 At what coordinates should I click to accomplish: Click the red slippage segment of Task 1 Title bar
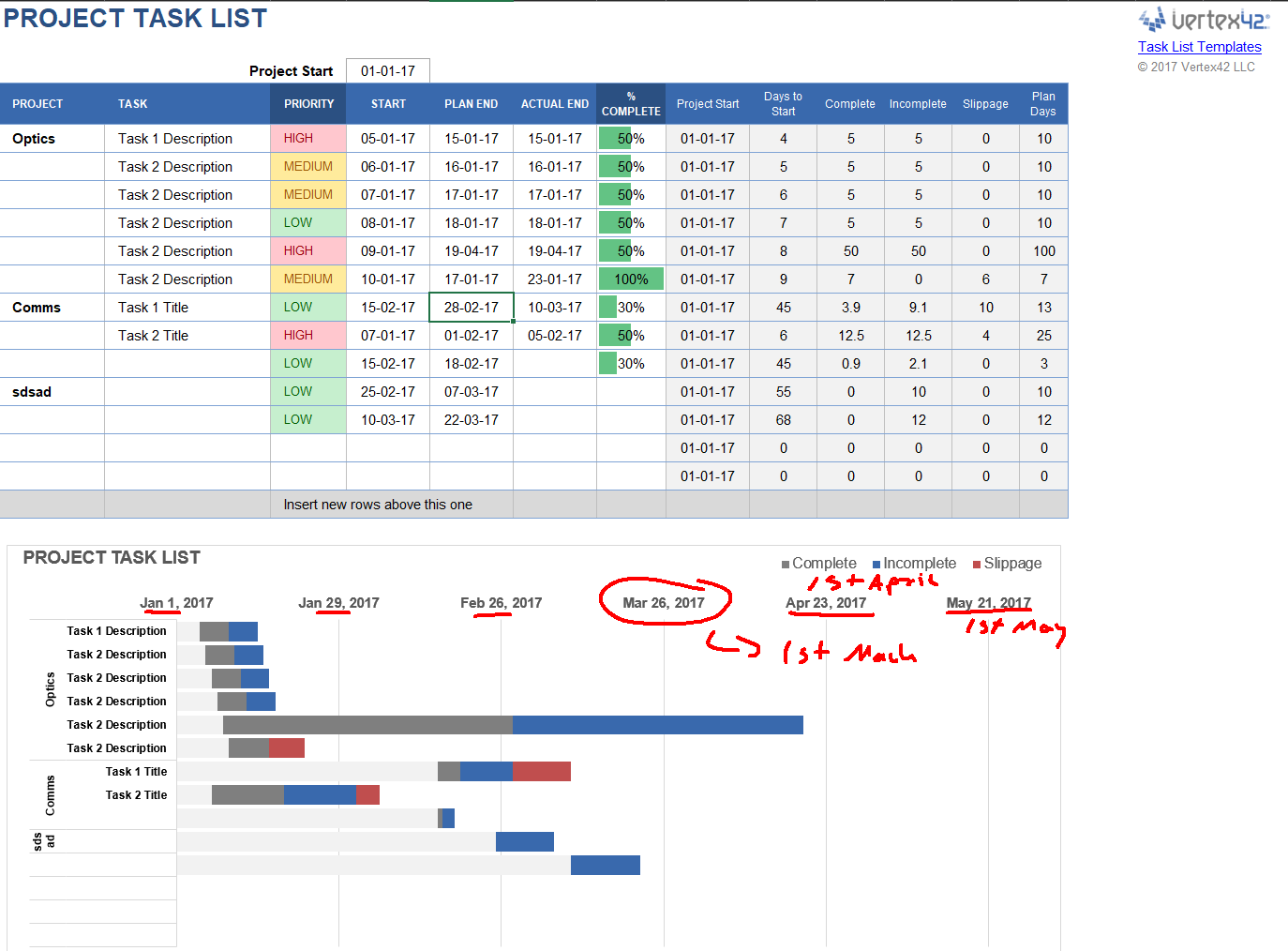[542, 771]
